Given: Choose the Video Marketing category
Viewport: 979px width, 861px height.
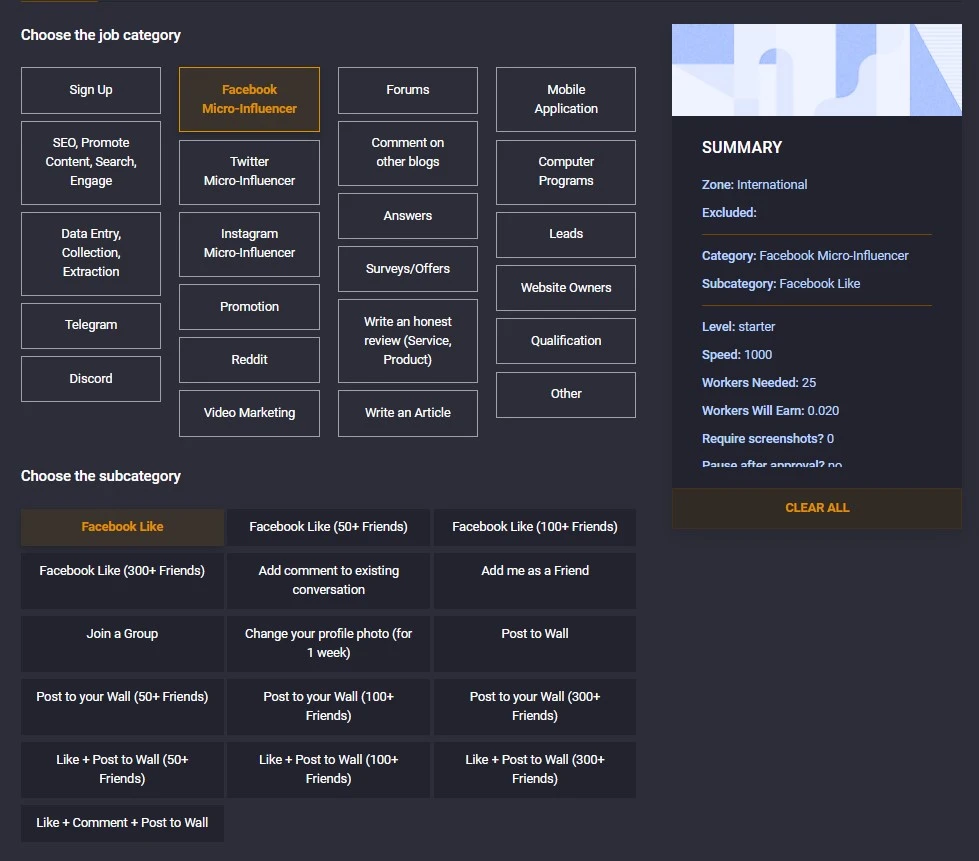Looking at the screenshot, I should pos(249,413).
